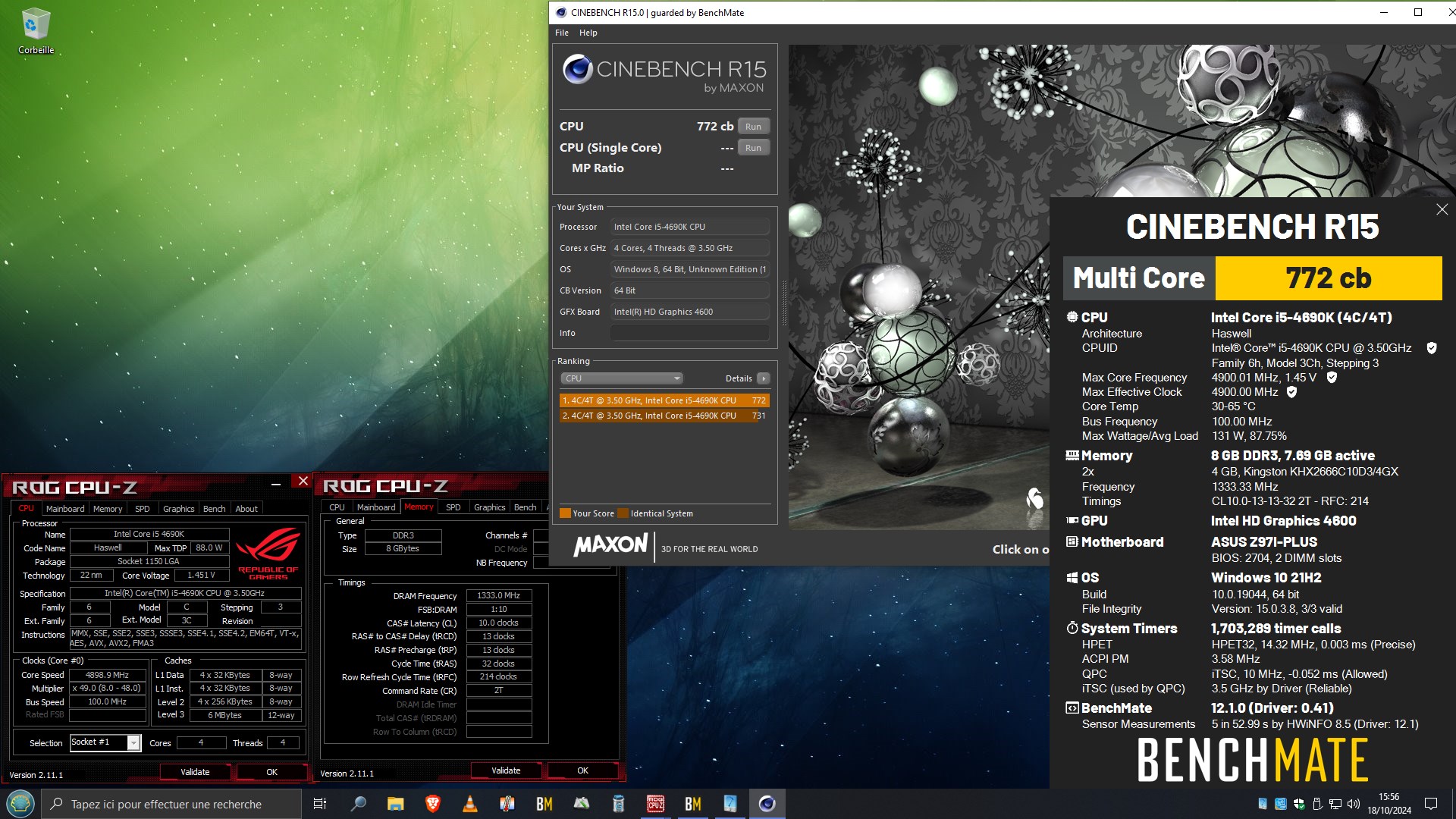The image size is (1456, 819).
Task: Click OK in right CPU-Z Memory window
Action: pos(582,770)
